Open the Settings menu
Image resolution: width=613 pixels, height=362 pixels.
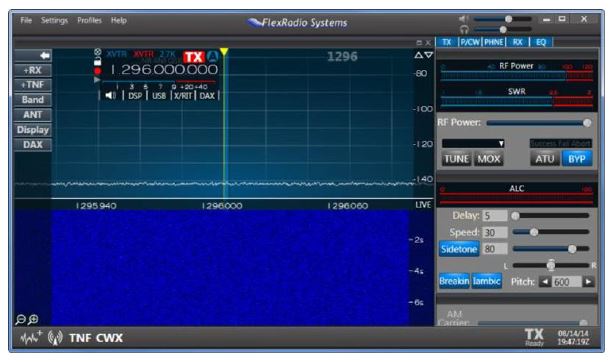54,20
